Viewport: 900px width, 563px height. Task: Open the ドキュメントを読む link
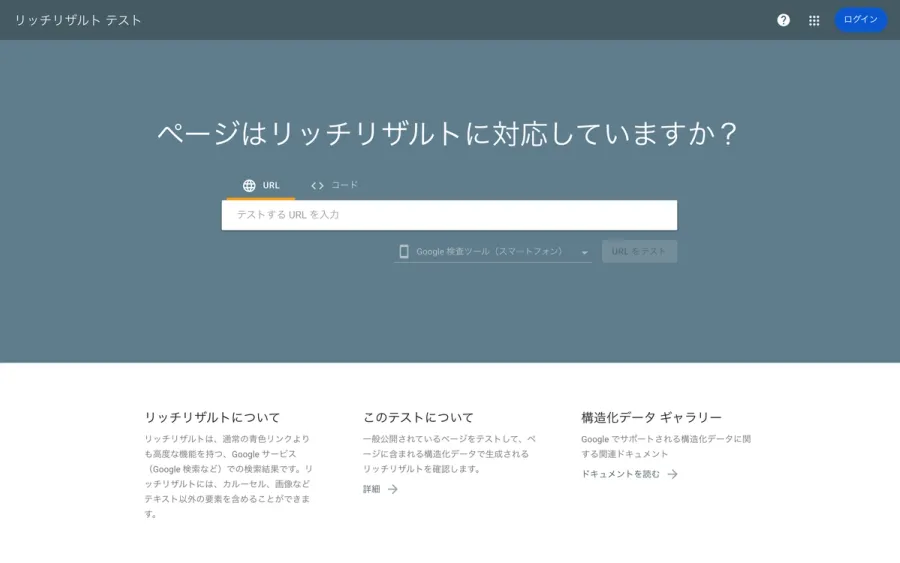(x=629, y=474)
